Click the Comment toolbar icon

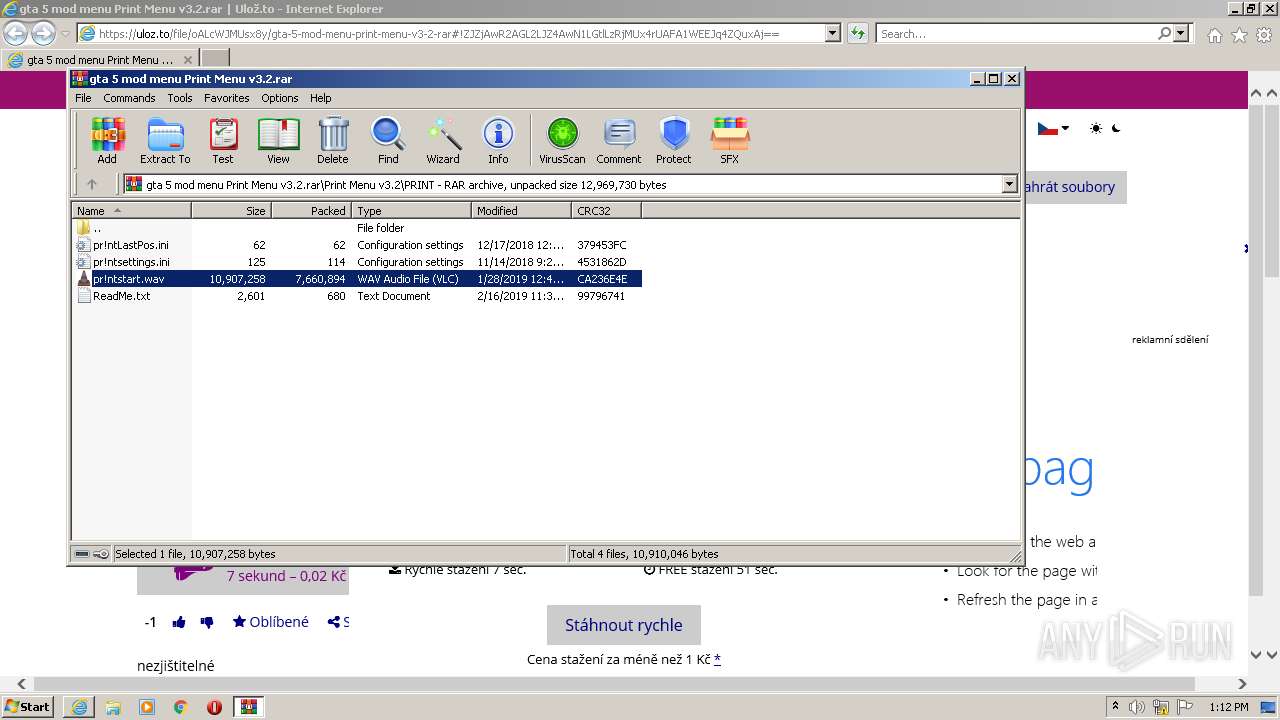pyautogui.click(x=619, y=141)
